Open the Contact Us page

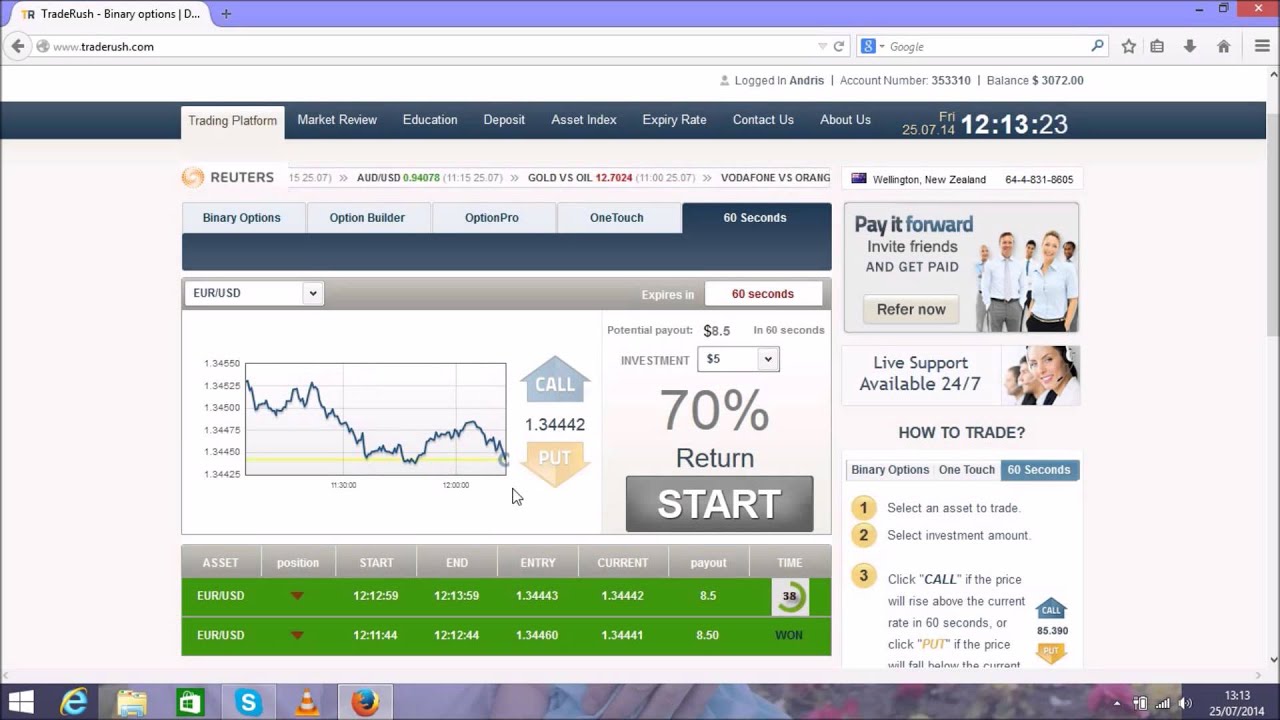(x=763, y=120)
